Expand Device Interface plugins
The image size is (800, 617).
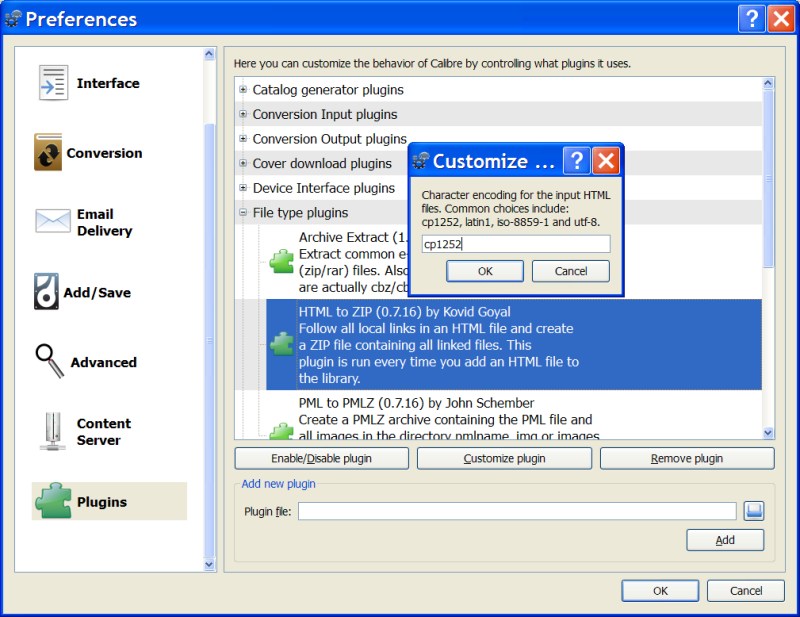243,187
